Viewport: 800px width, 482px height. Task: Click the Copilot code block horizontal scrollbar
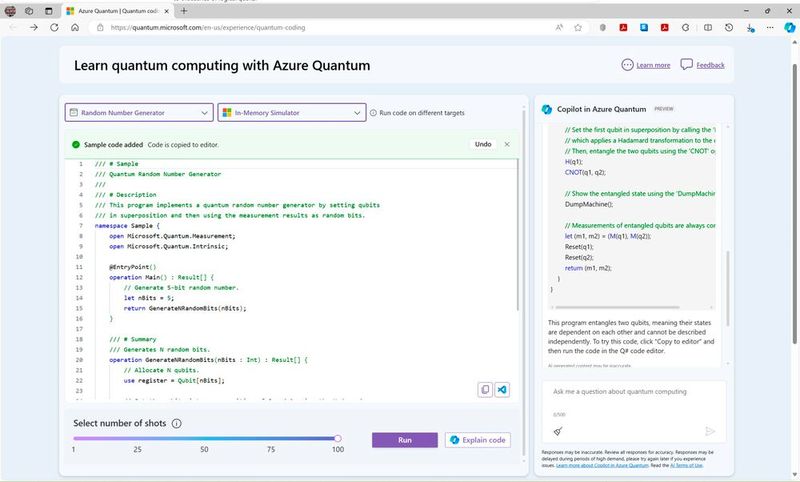click(x=617, y=307)
